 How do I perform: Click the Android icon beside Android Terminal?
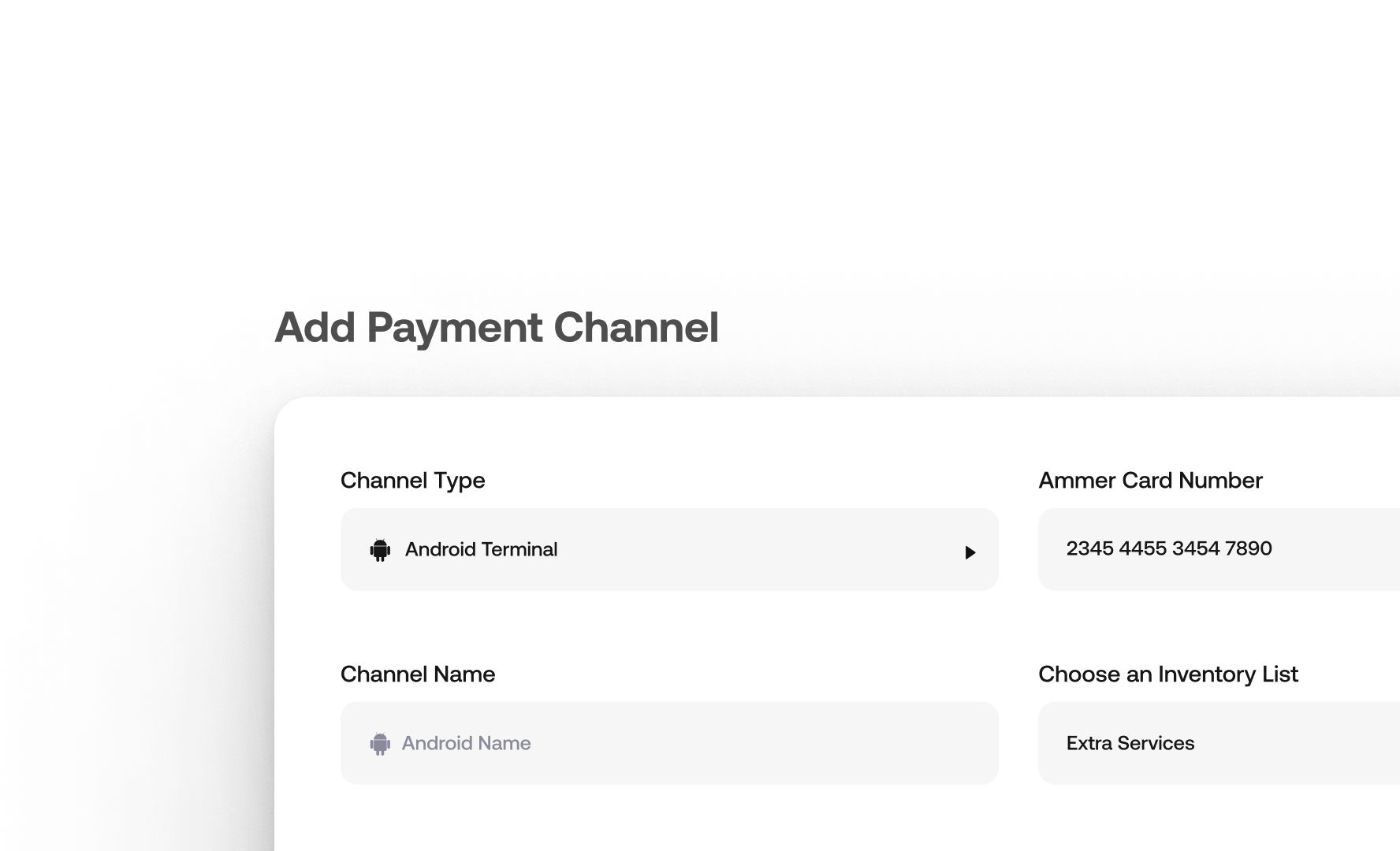(380, 550)
